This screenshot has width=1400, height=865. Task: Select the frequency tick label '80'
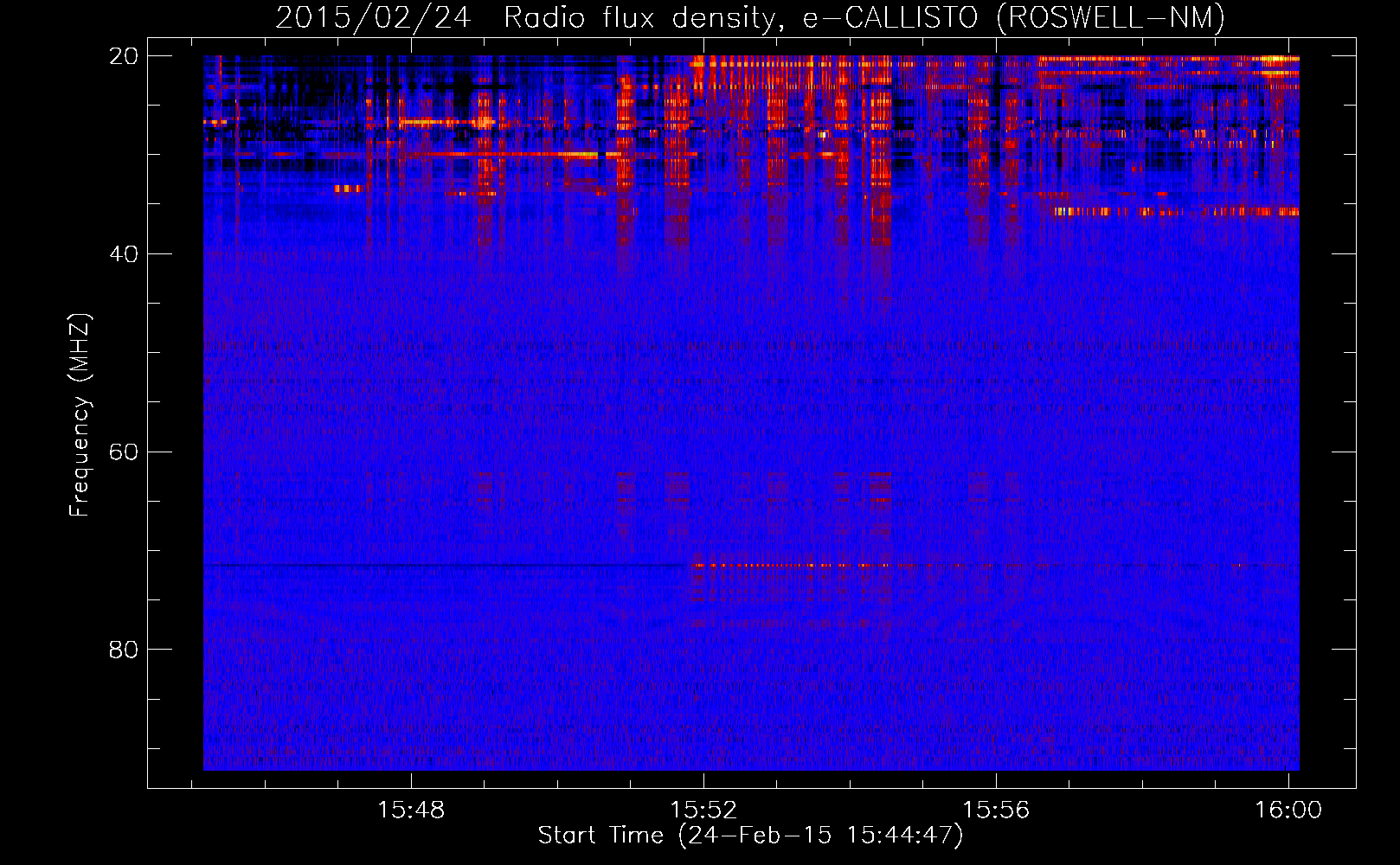(x=124, y=650)
